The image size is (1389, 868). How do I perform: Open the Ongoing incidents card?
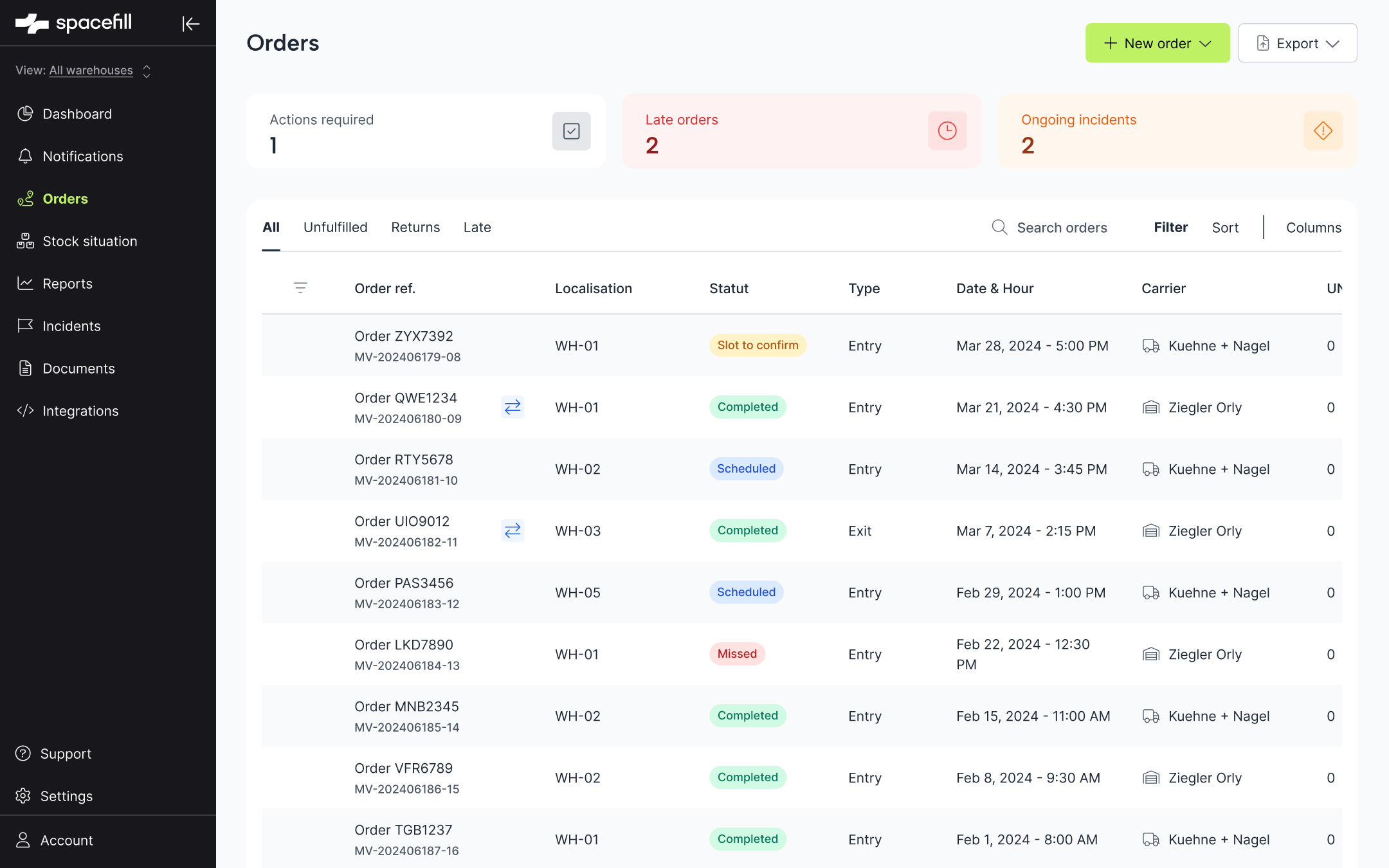pyautogui.click(x=1177, y=131)
